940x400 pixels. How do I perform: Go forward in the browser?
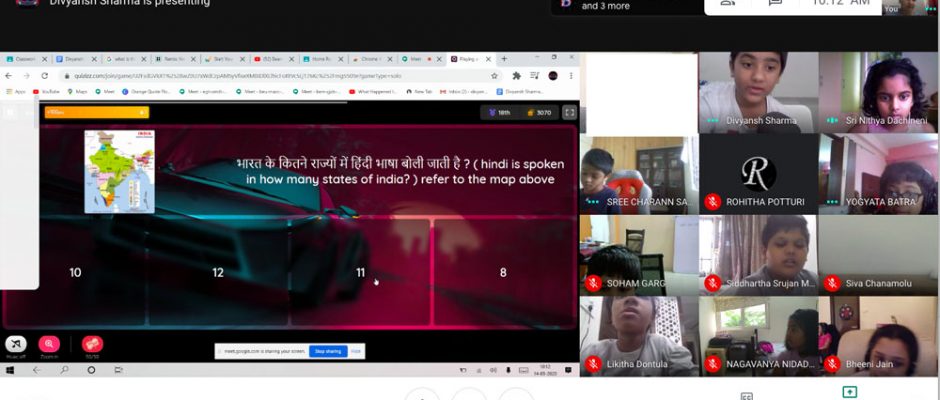[26, 76]
